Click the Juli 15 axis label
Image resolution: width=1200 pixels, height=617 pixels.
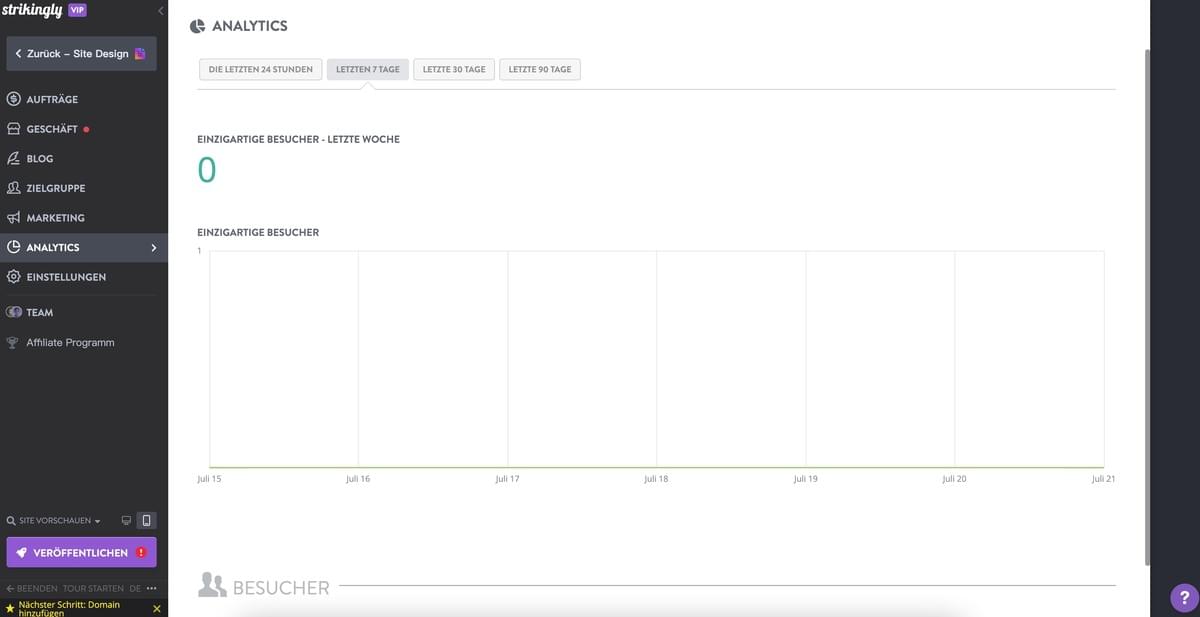point(209,479)
